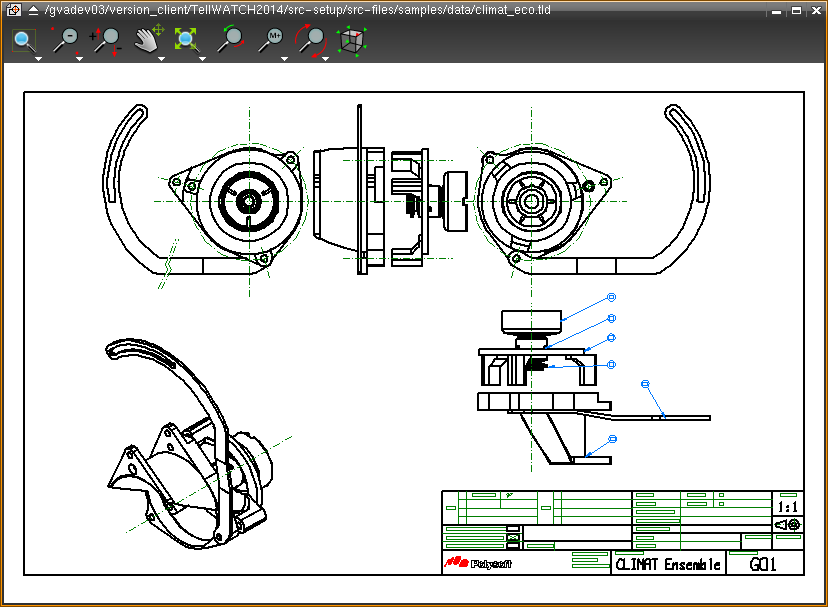Maximize the viewer window
The height and width of the screenshot is (607, 828).
[x=796, y=11]
